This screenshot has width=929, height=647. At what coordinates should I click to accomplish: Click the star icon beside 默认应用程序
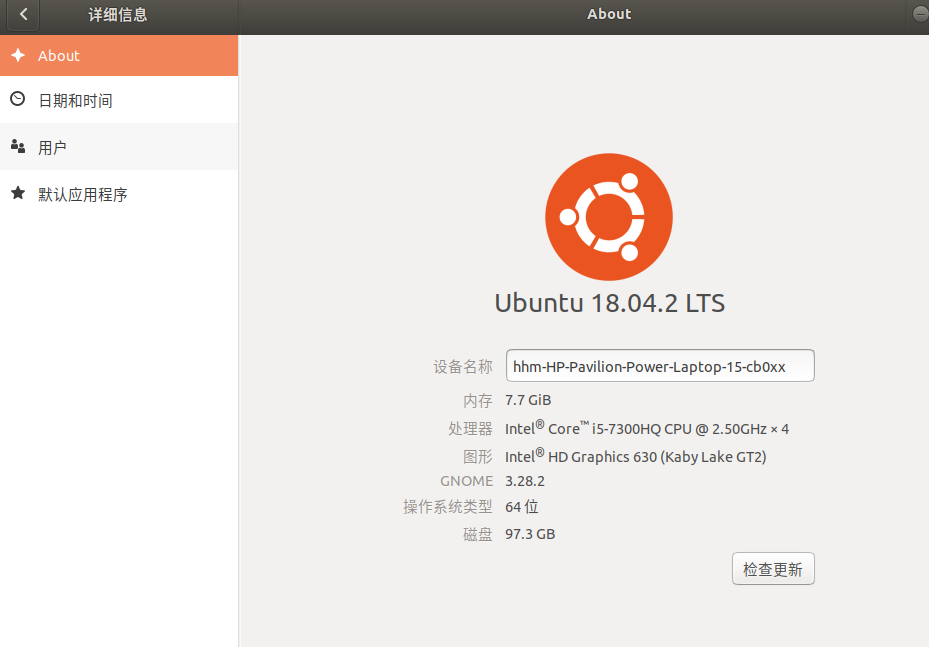18,194
